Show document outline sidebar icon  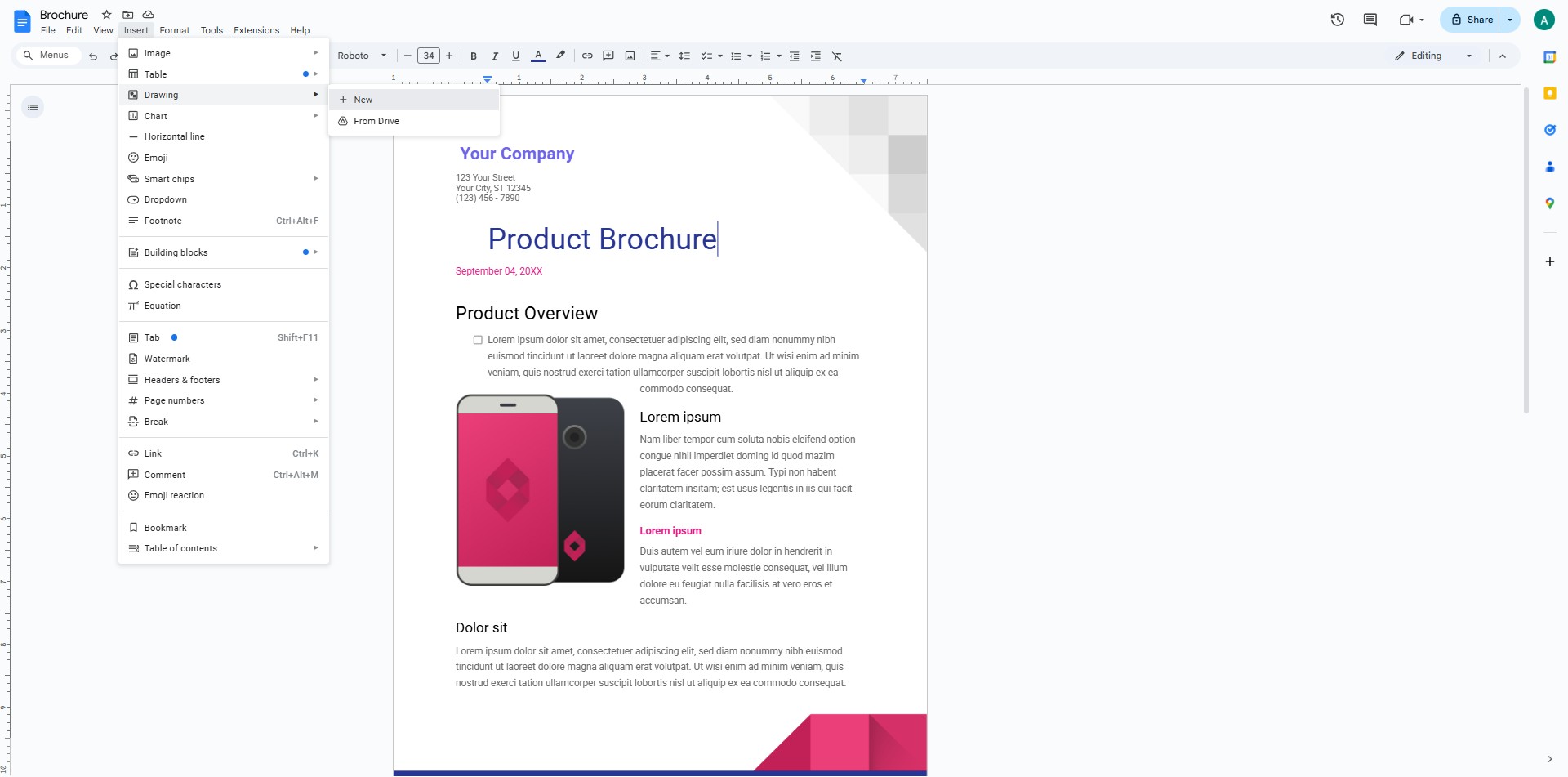(x=33, y=108)
